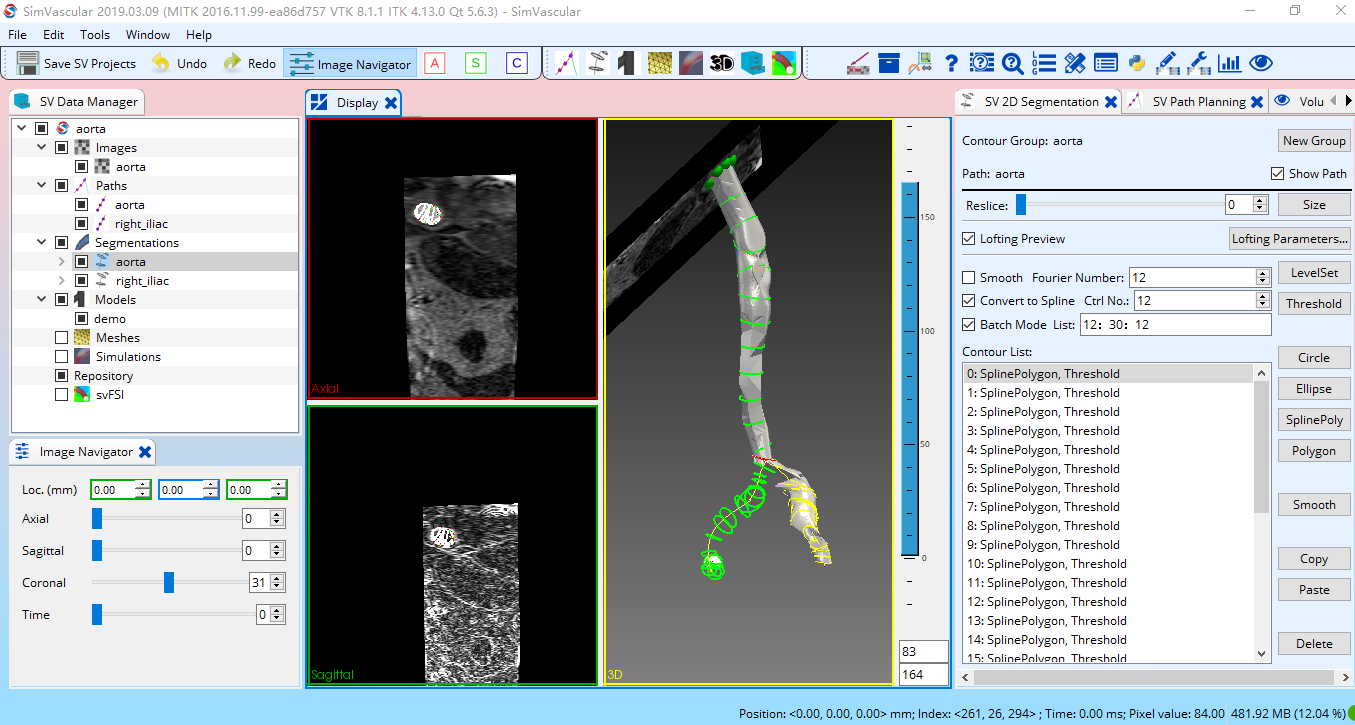
Task: Toggle the Show Path checkbox
Action: 1277,174
